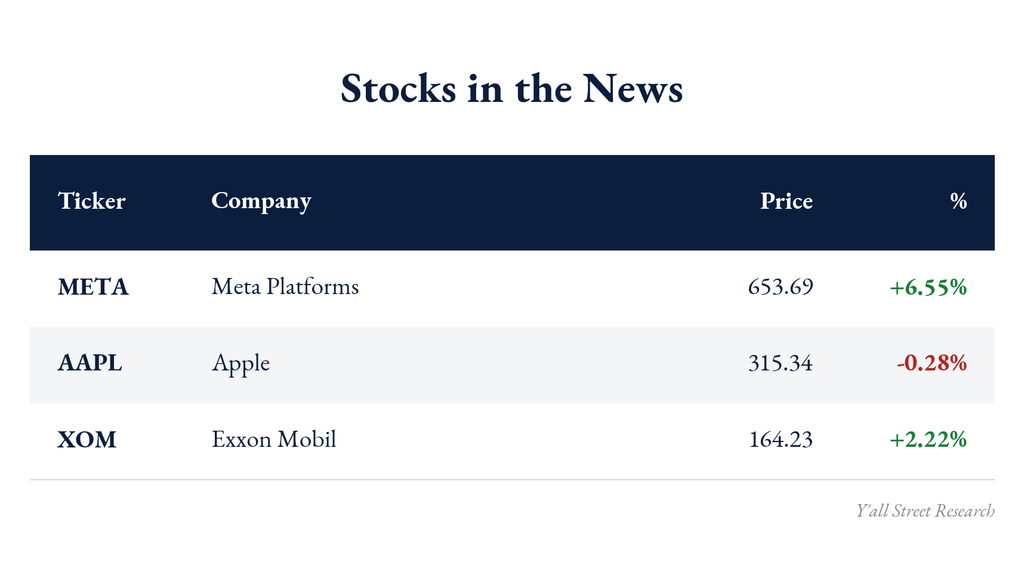This screenshot has height=575, width=1024.
Task: Click the 653.69 price value
Action: click(780, 287)
